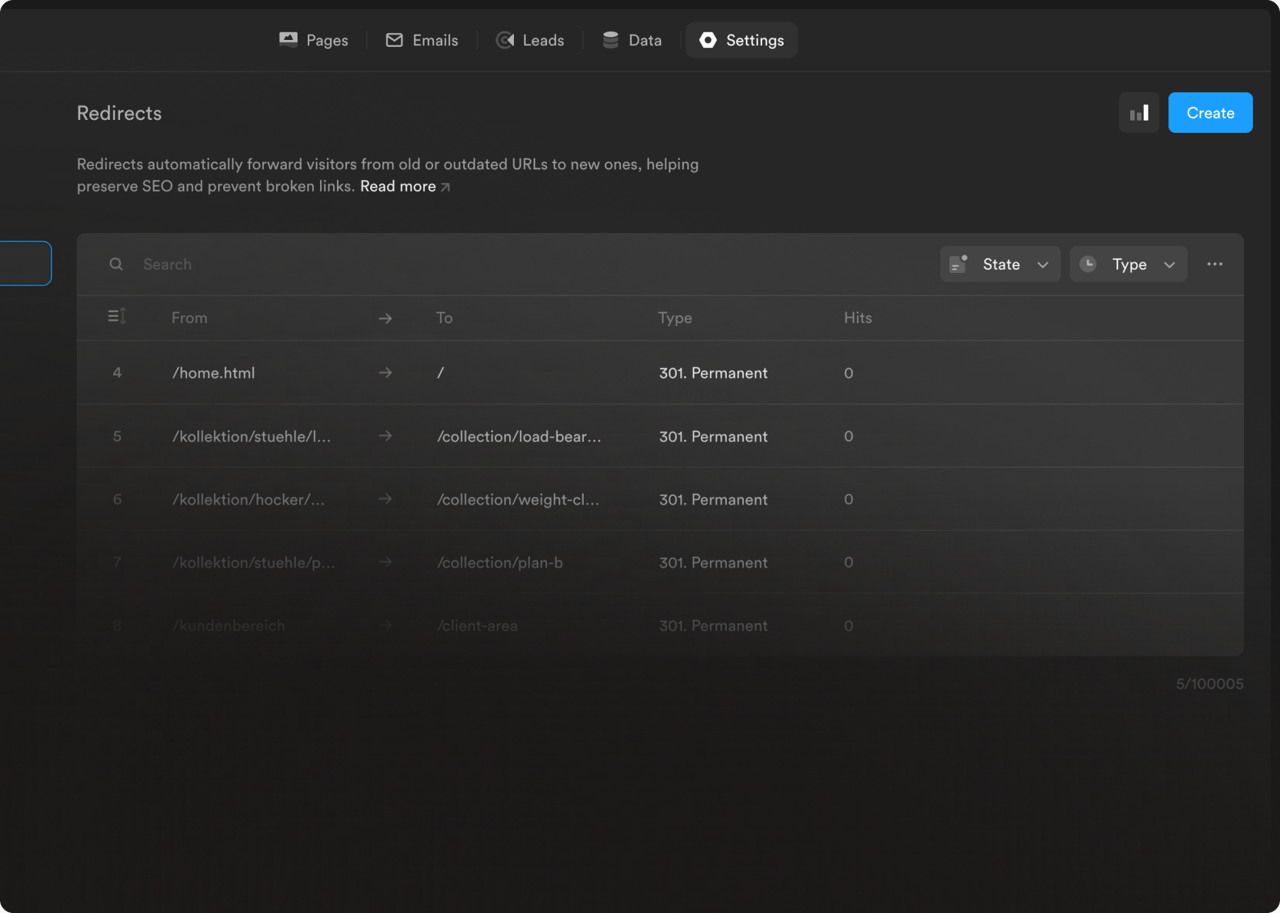
Task: Click the /collection/plan-b destination
Action: [500, 562]
